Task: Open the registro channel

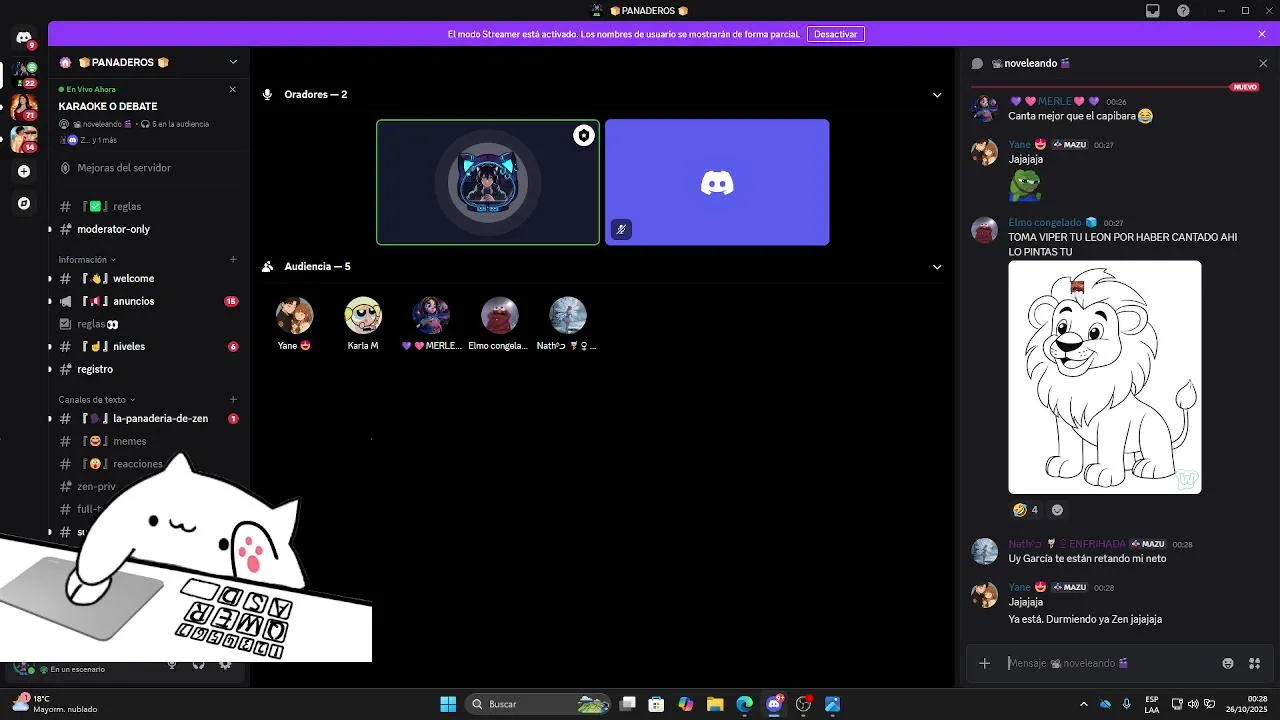Action: (x=95, y=369)
